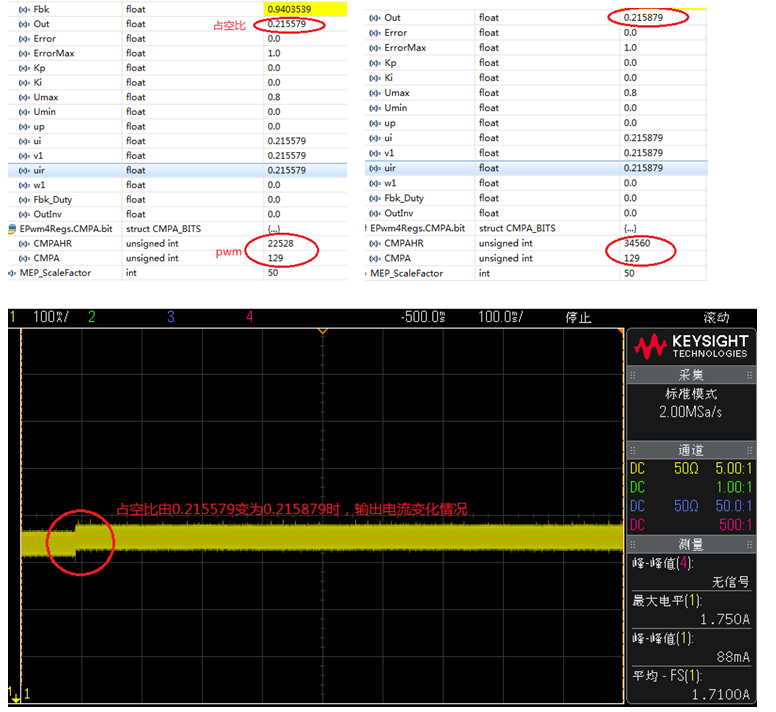Open the 测量 measurement panel header

691,545
